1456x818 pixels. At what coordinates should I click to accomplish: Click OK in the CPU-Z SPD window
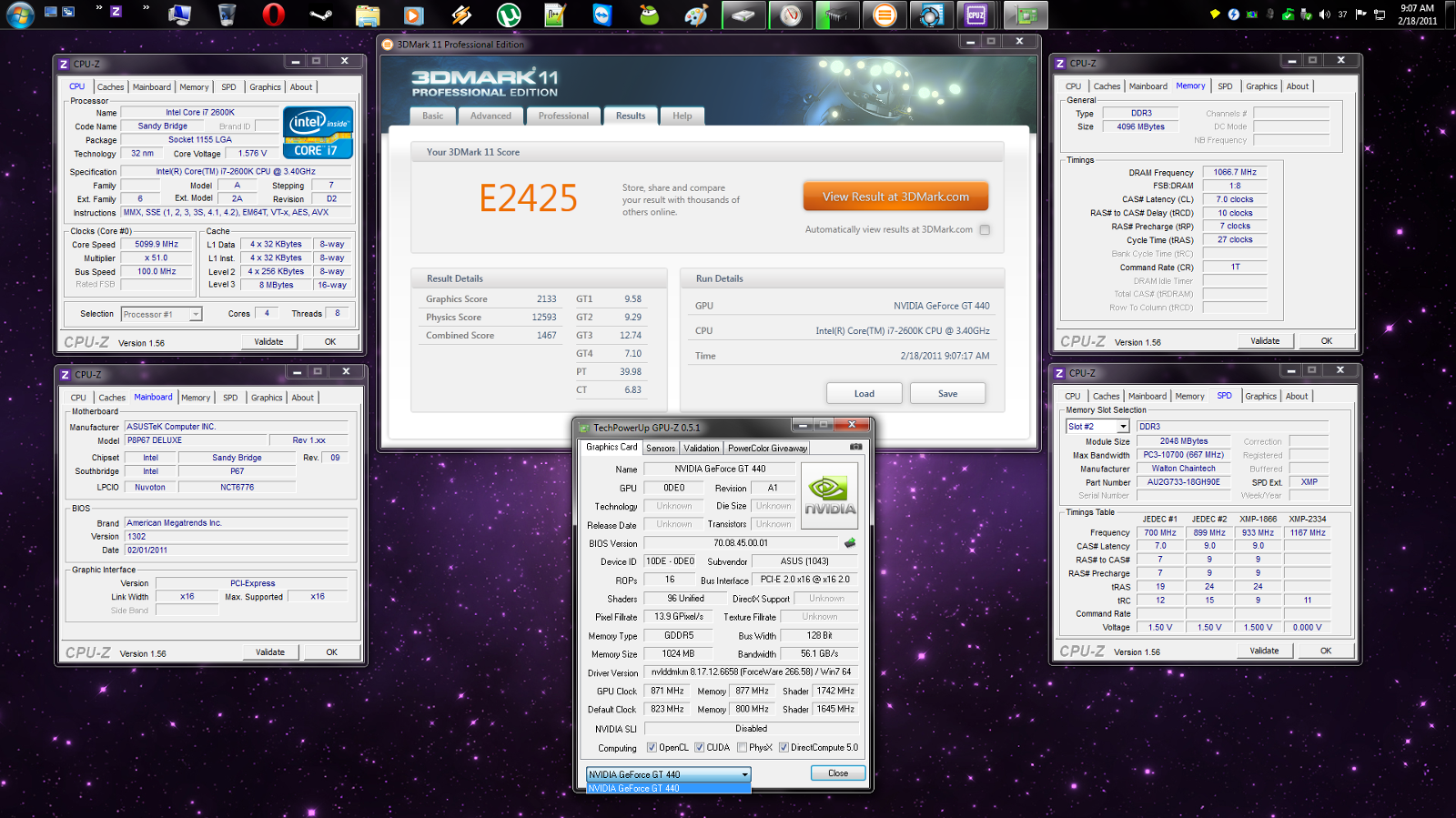1326,651
